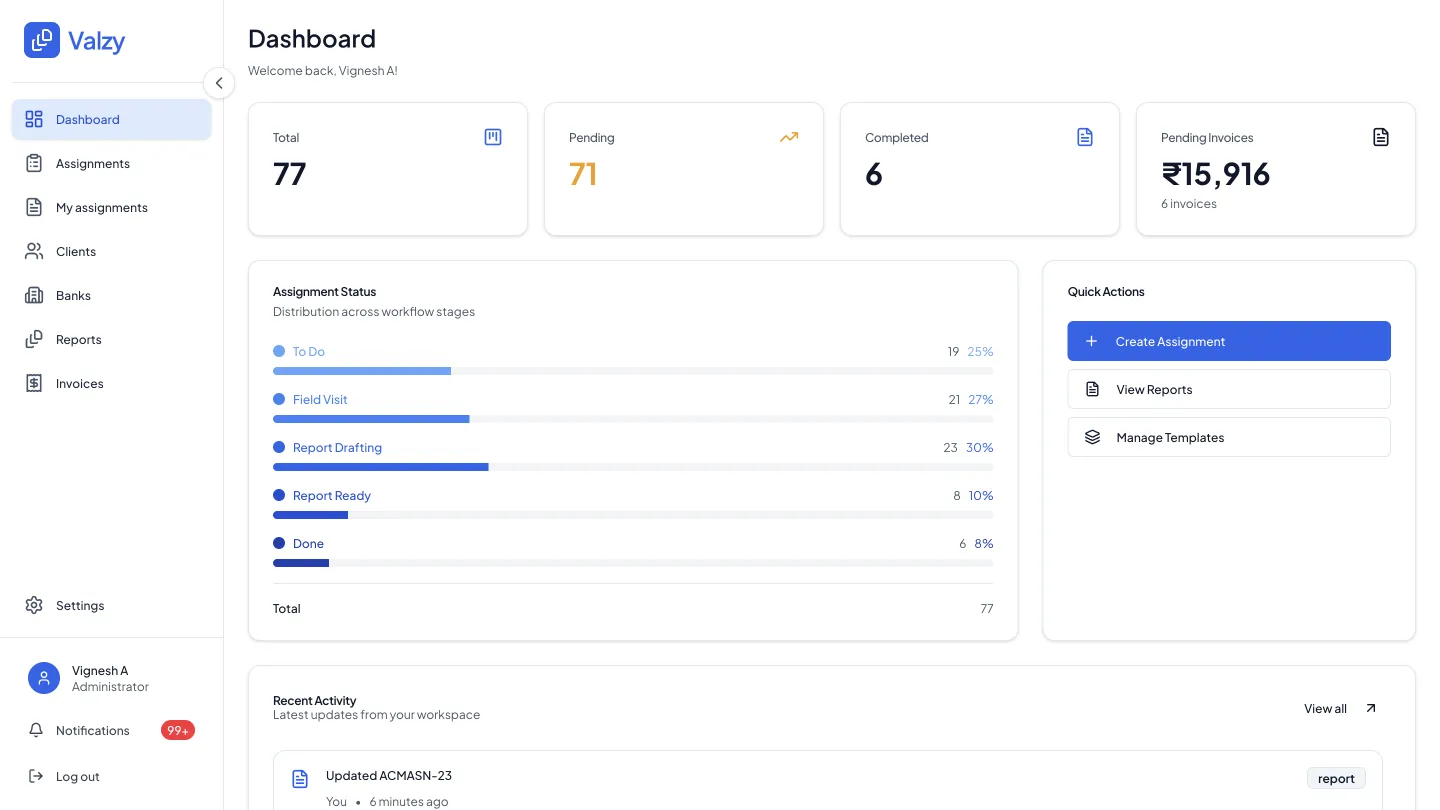Click the Manage Templates button

(1229, 437)
